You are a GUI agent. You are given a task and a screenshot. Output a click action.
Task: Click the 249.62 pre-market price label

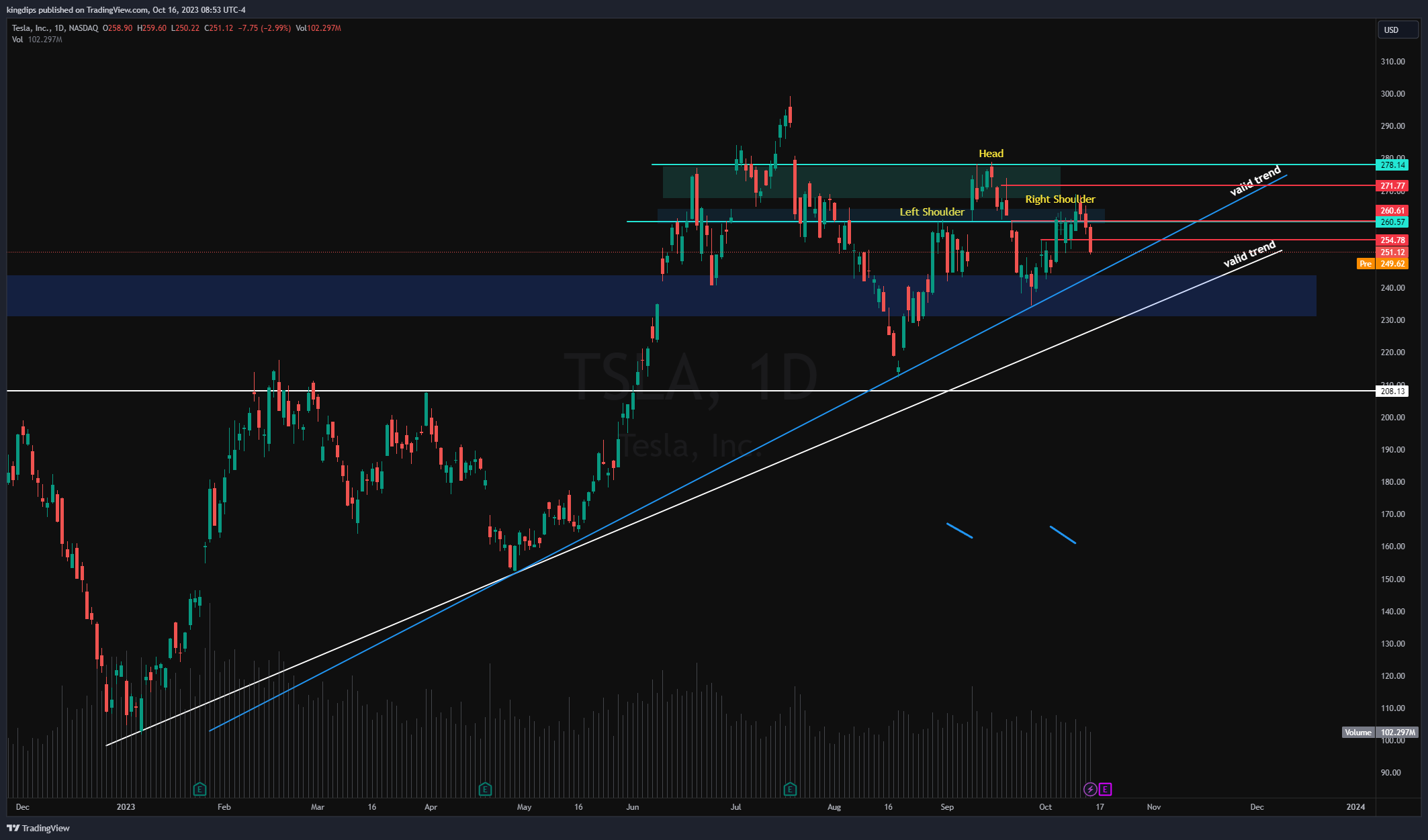click(x=1392, y=264)
